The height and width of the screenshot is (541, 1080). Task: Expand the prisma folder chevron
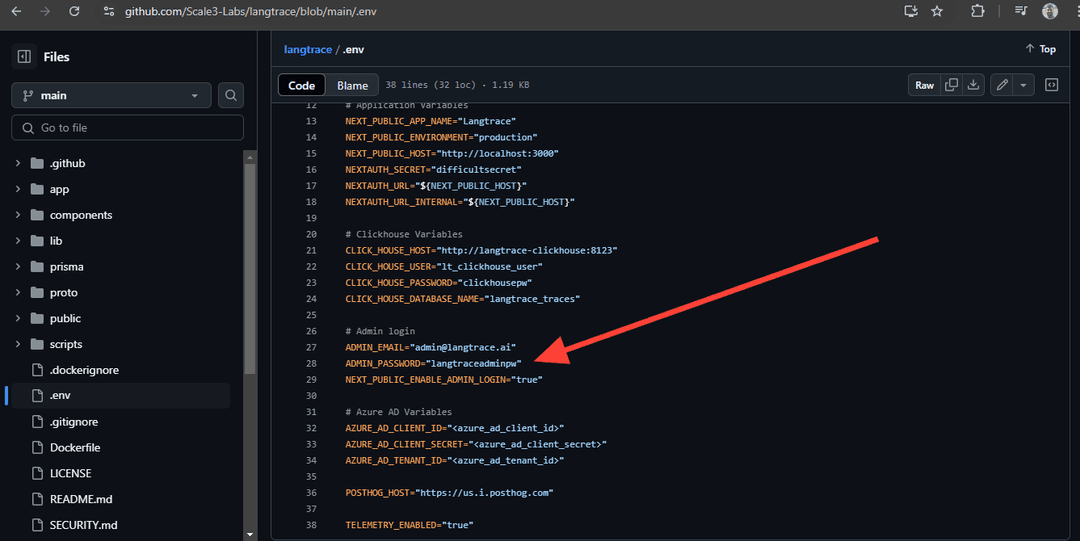pos(18,267)
